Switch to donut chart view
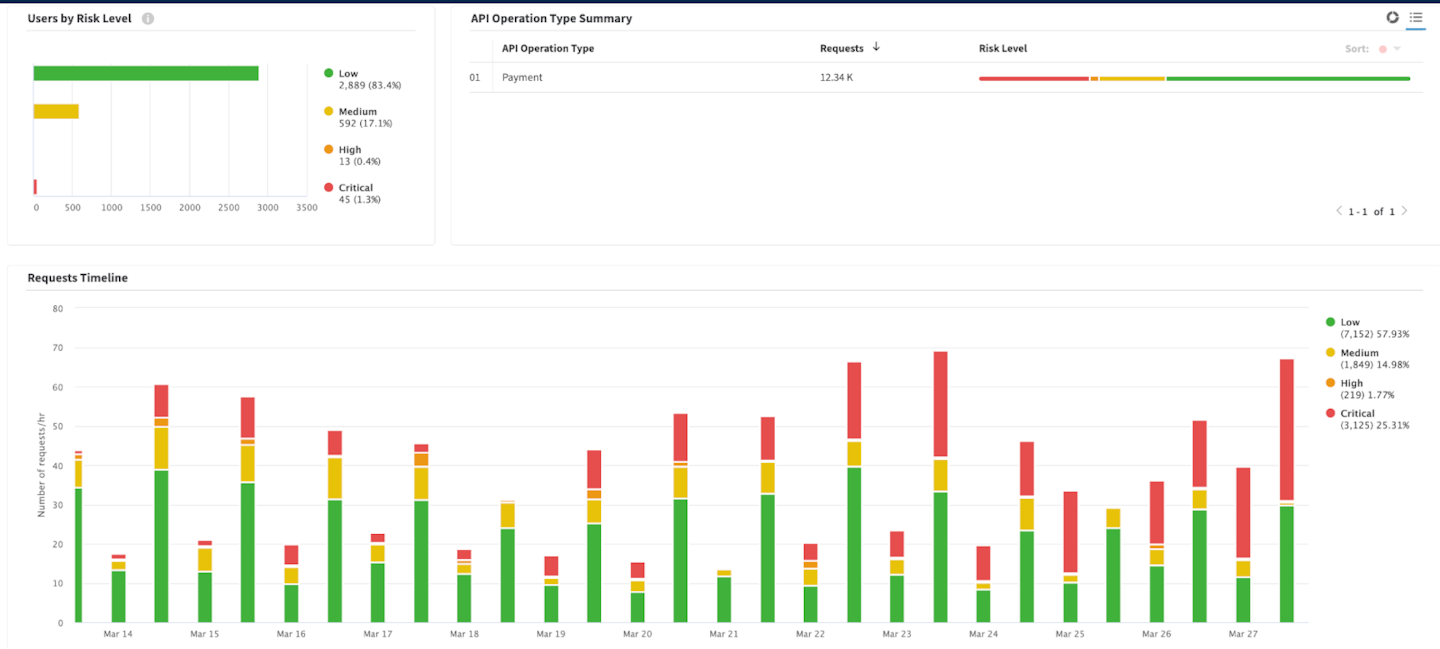 coord(1392,18)
